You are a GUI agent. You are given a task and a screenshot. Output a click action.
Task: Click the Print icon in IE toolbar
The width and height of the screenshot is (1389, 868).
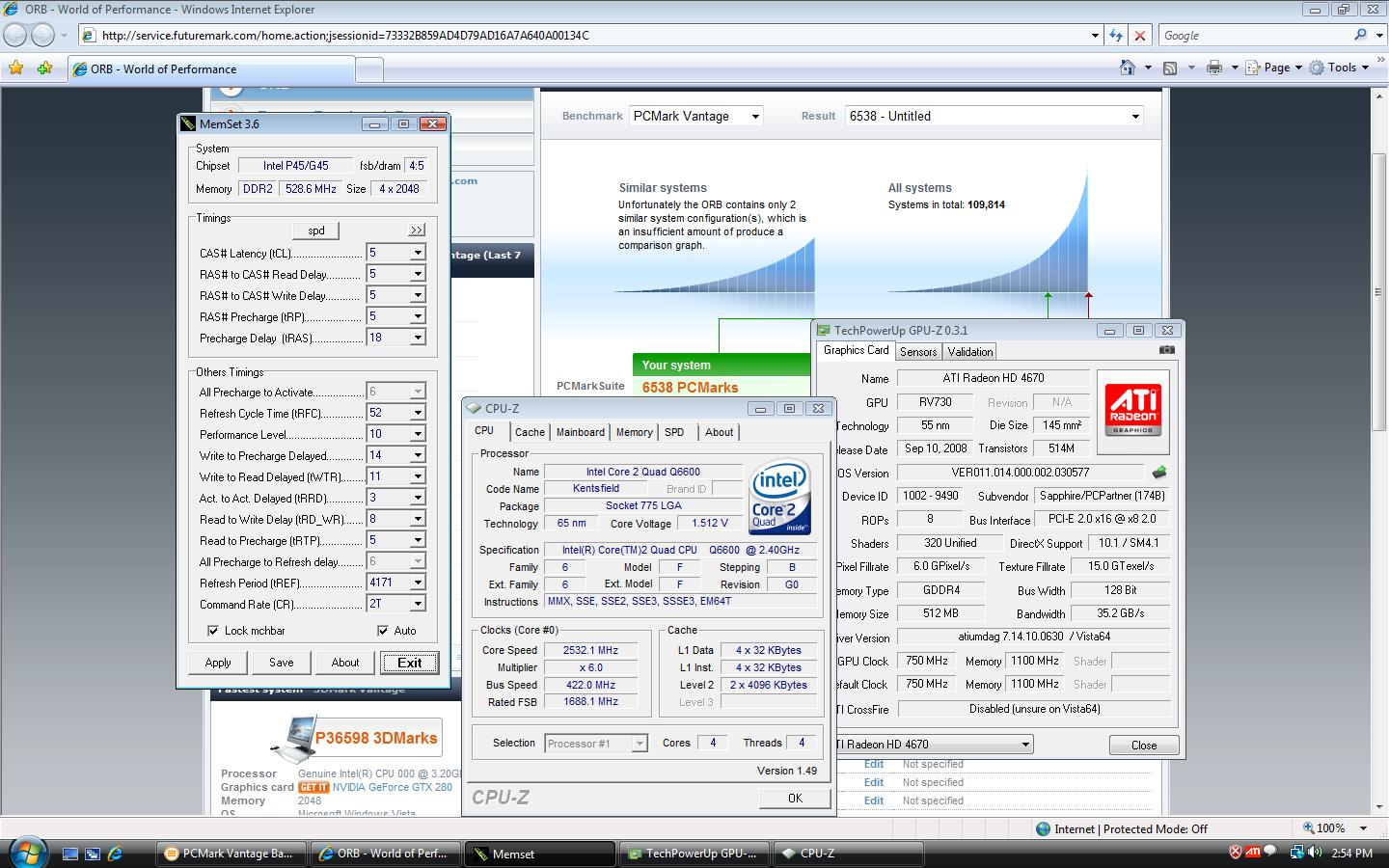1213,68
